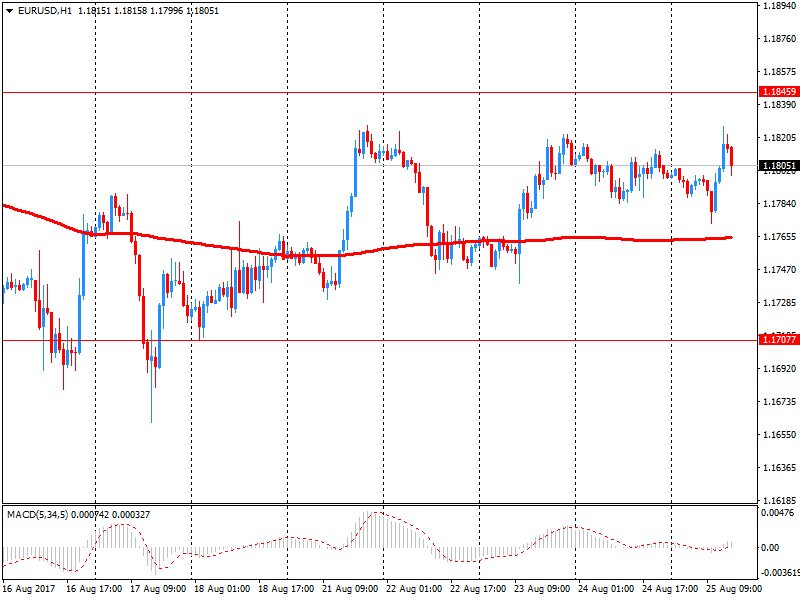Open the chart menu triangle beside EURUSD,H1
Viewport: 800px width, 600px height.
tap(10, 11)
